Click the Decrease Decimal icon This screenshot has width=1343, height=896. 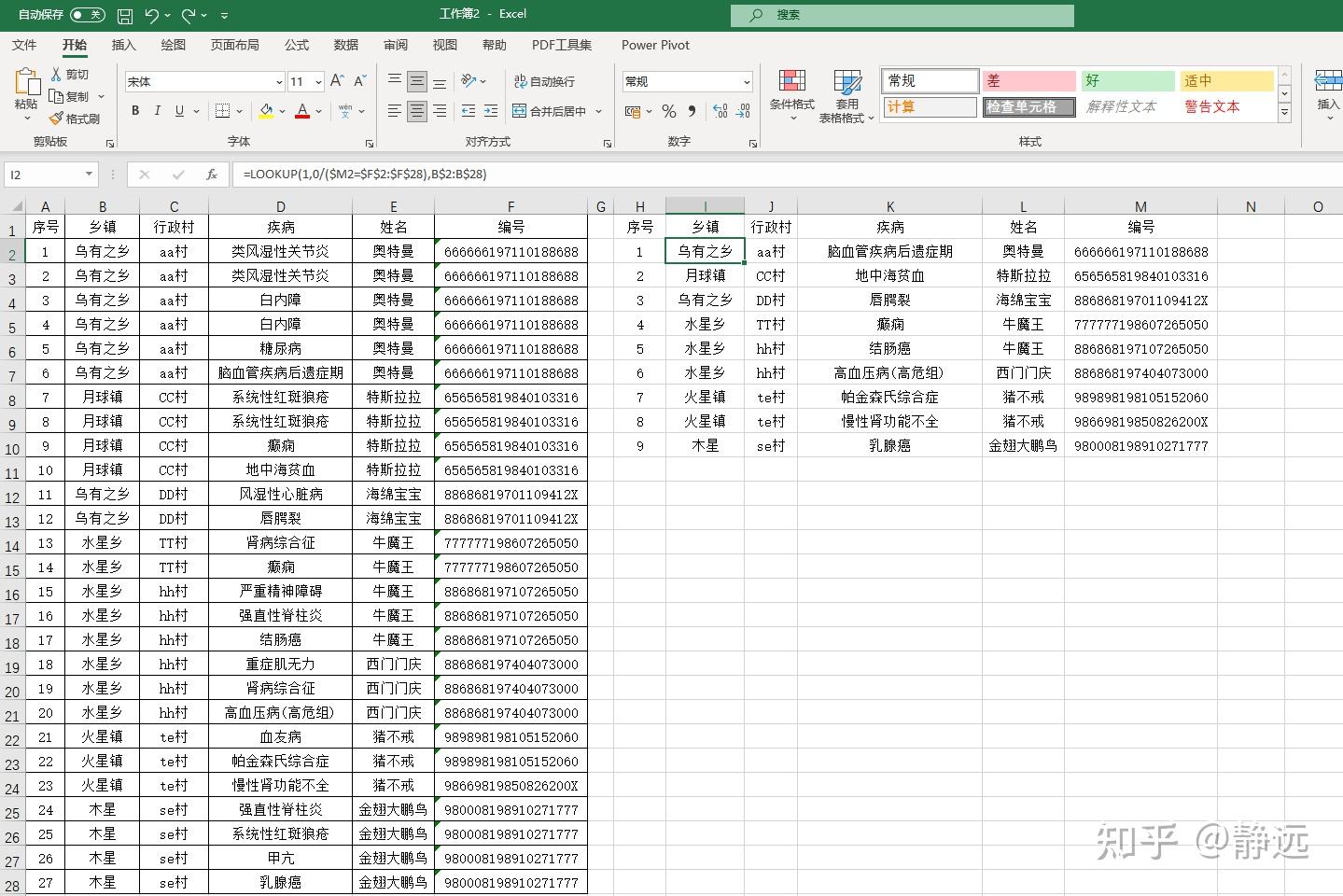pyautogui.click(x=743, y=111)
